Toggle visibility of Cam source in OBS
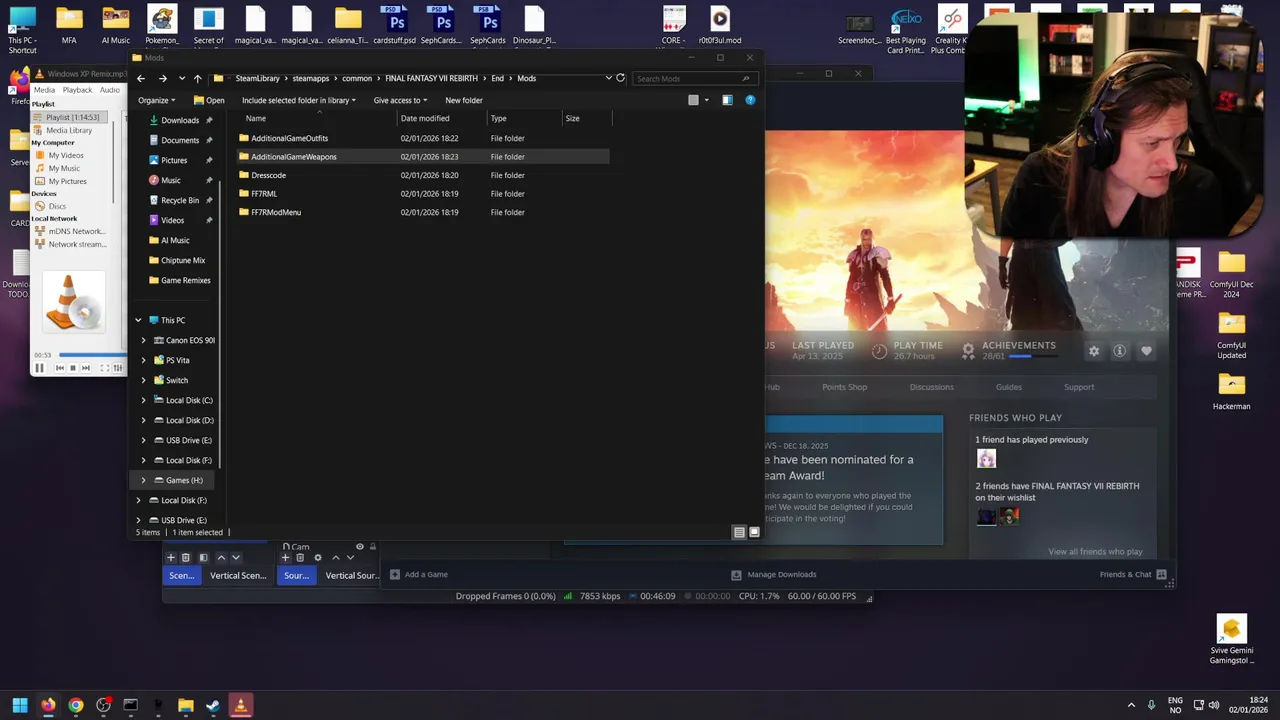 360,546
